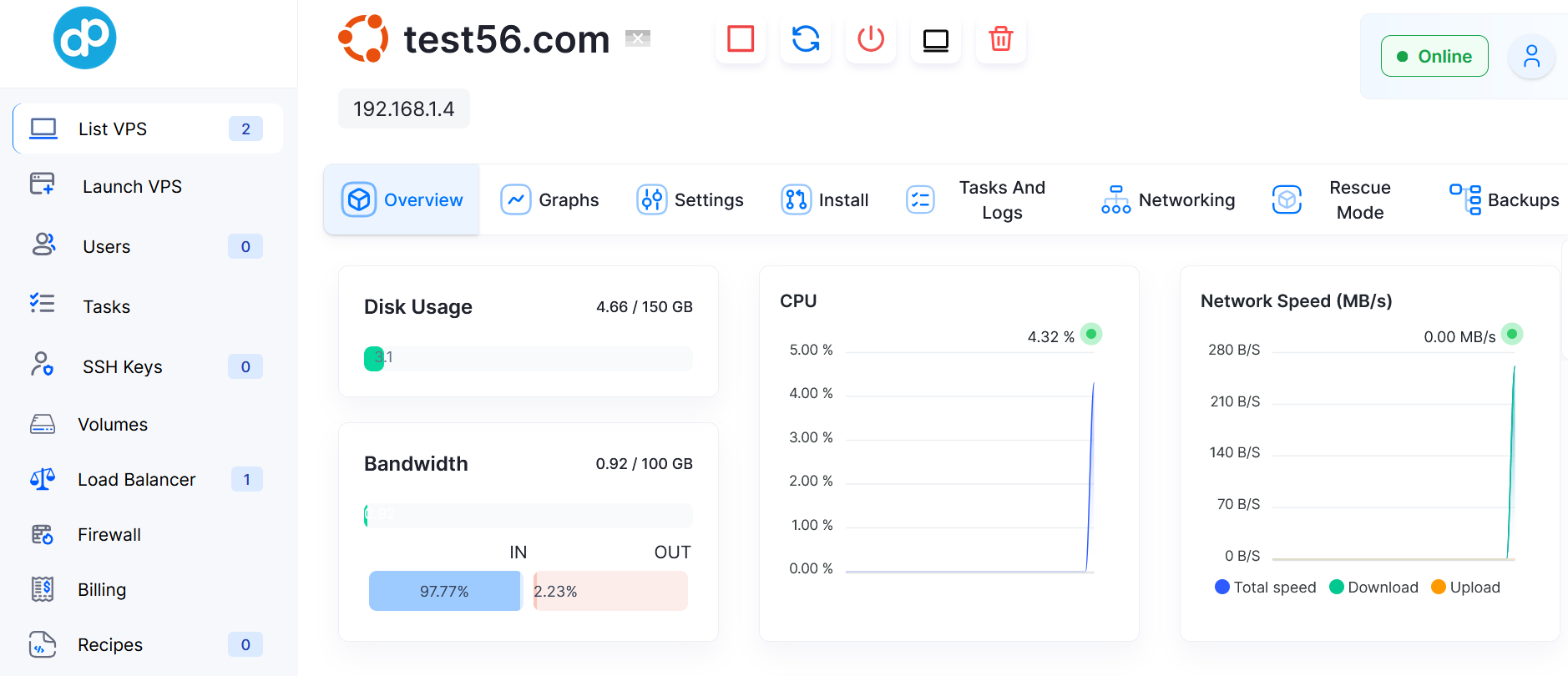Open the VNC console monitor icon

click(936, 39)
